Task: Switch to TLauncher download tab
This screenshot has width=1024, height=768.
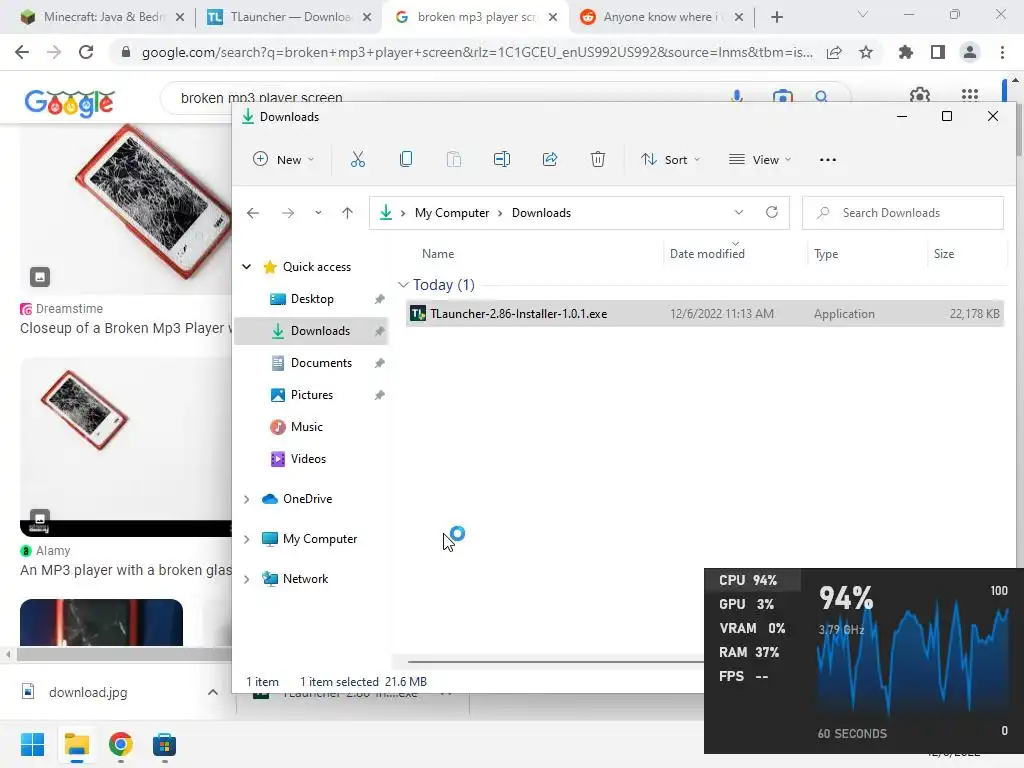Action: (x=288, y=17)
